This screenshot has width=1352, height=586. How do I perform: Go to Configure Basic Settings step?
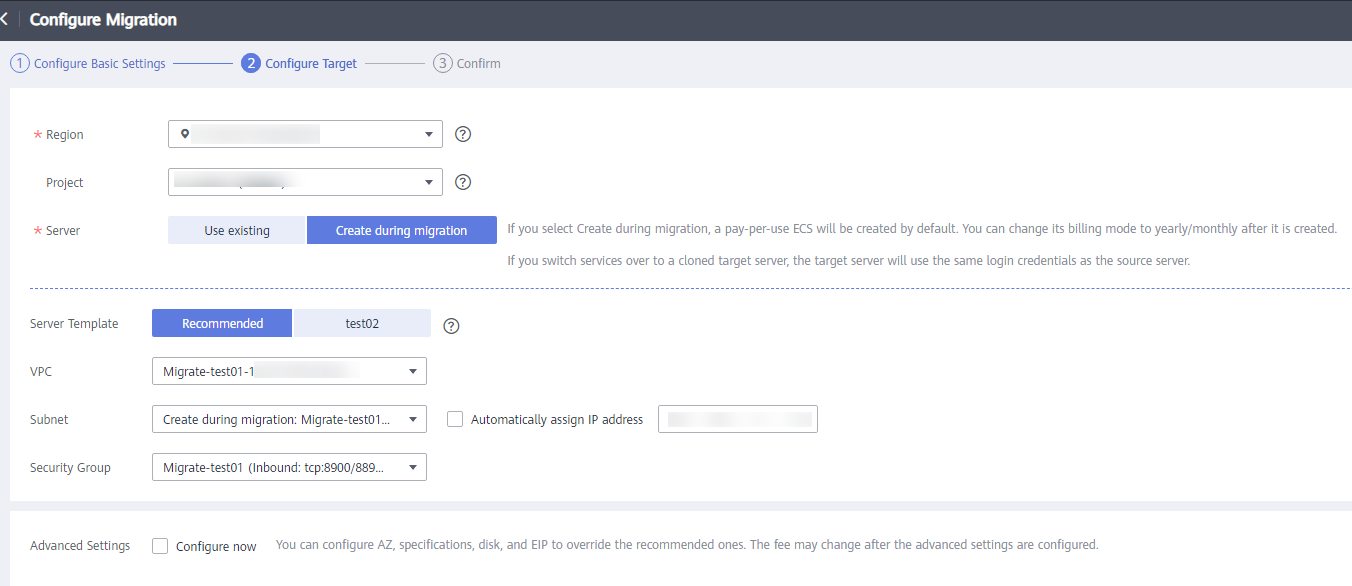[x=99, y=64]
